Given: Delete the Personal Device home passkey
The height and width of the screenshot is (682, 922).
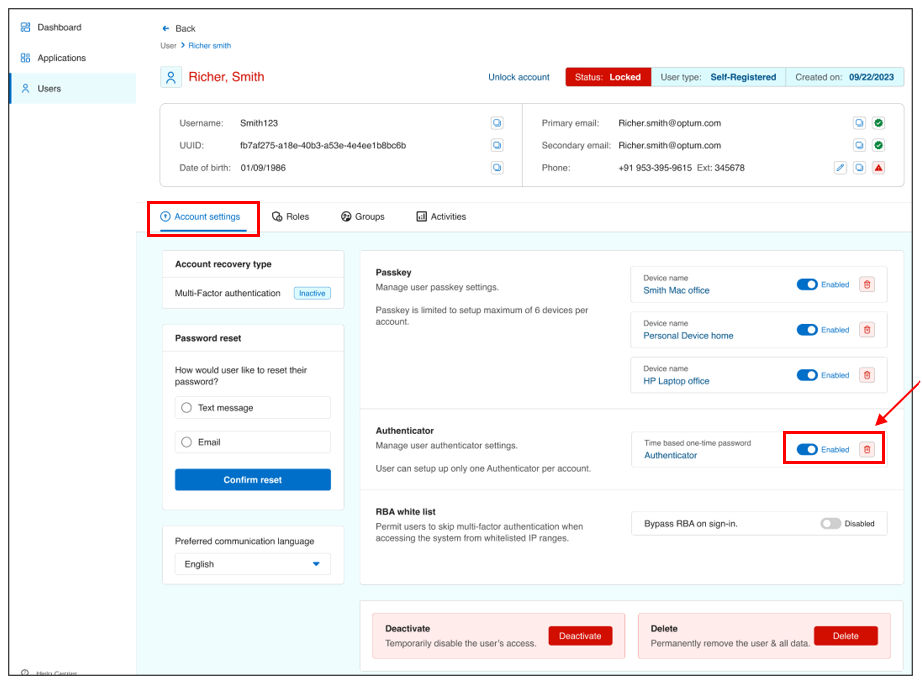Looking at the screenshot, I should tap(867, 330).
